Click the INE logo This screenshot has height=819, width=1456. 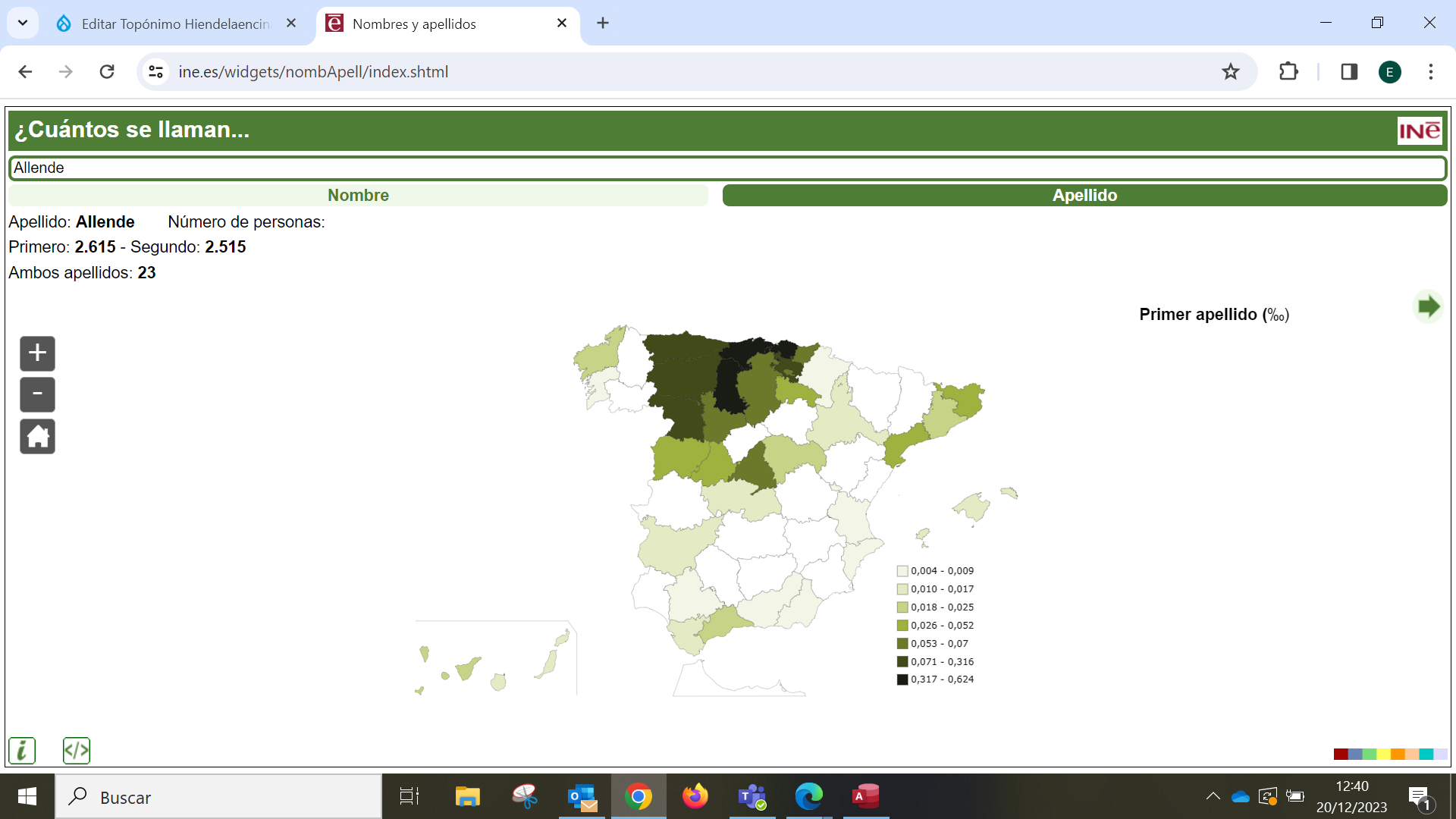point(1419,130)
